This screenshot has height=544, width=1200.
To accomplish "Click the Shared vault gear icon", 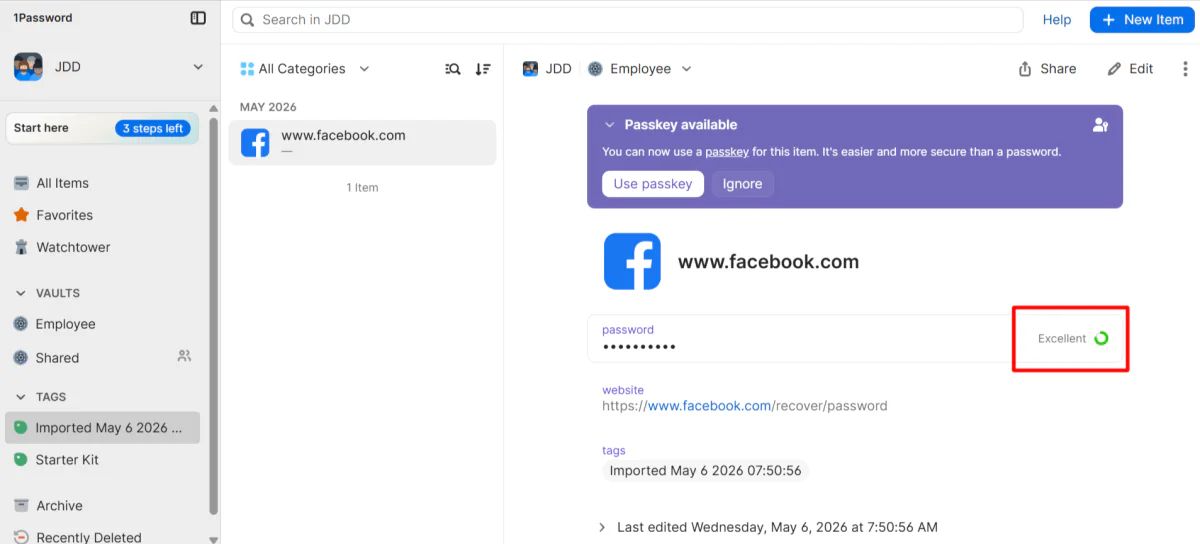I will (x=21, y=357).
